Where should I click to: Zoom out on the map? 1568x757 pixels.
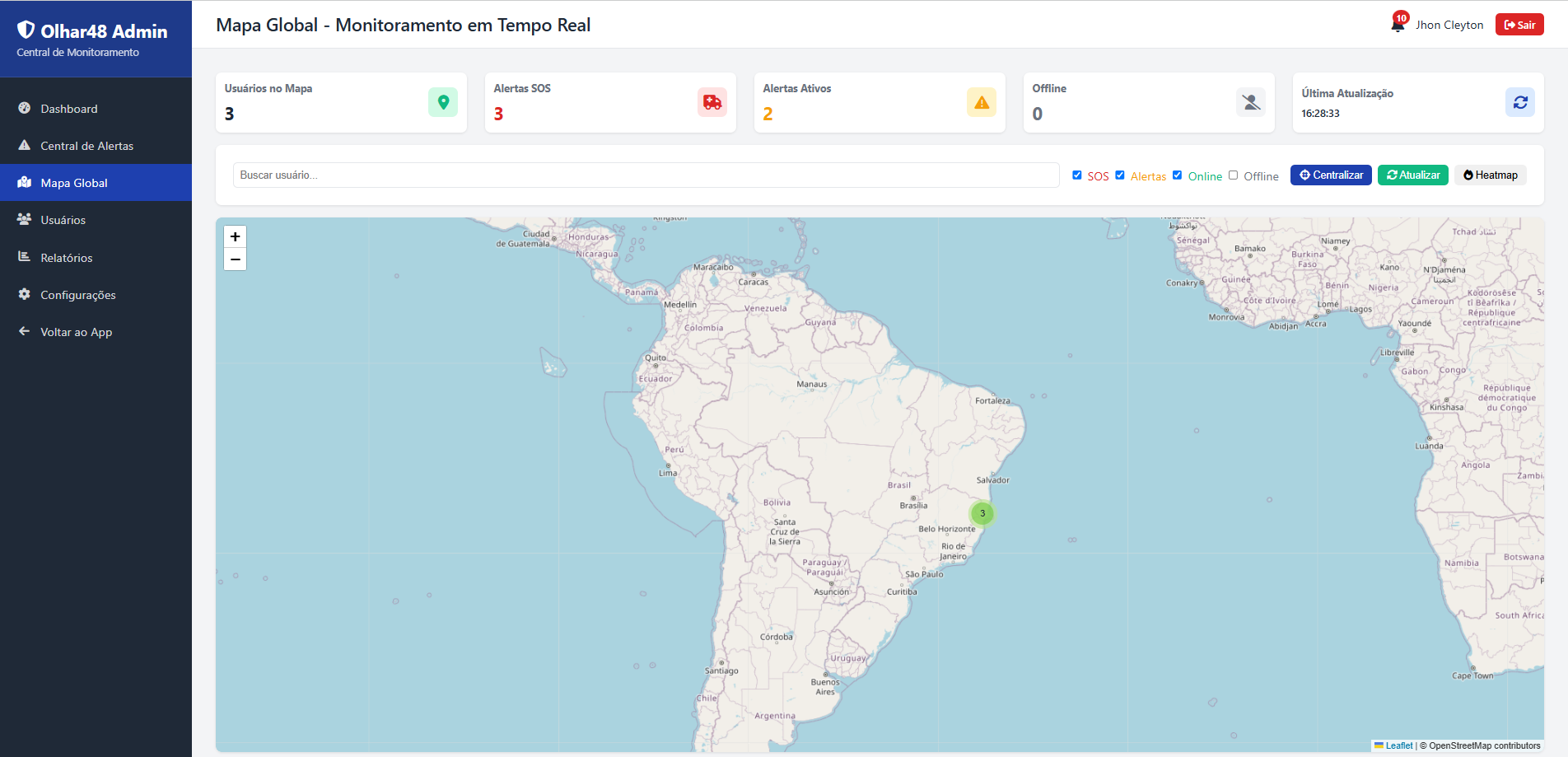tap(236, 259)
